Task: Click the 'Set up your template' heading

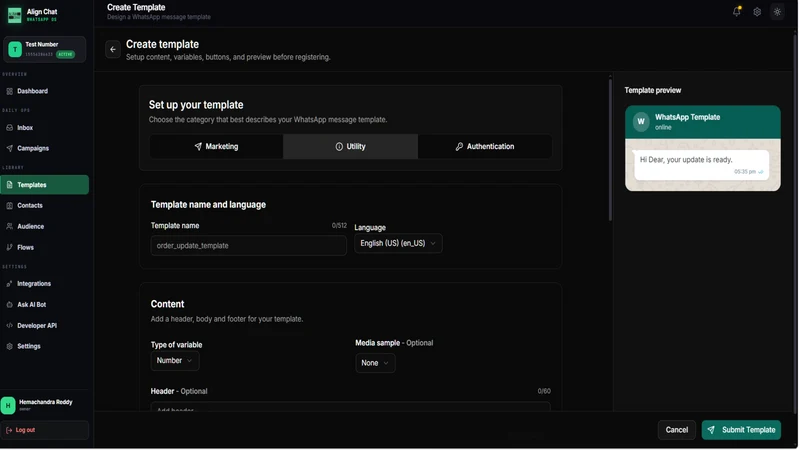Action: coord(196,105)
